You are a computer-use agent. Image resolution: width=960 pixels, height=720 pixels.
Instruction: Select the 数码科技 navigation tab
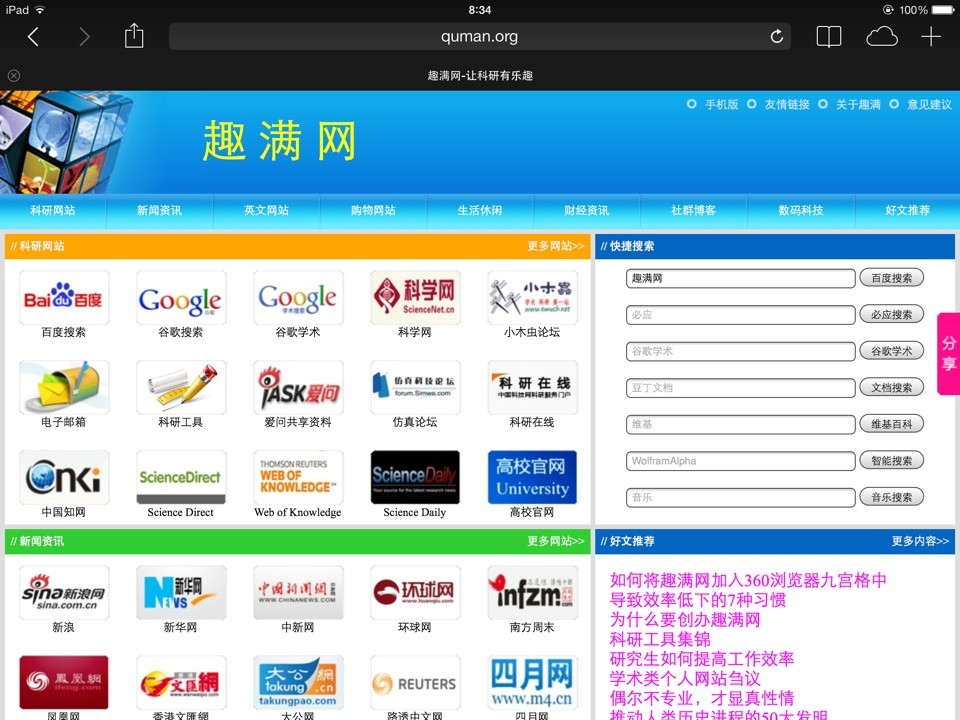(801, 211)
